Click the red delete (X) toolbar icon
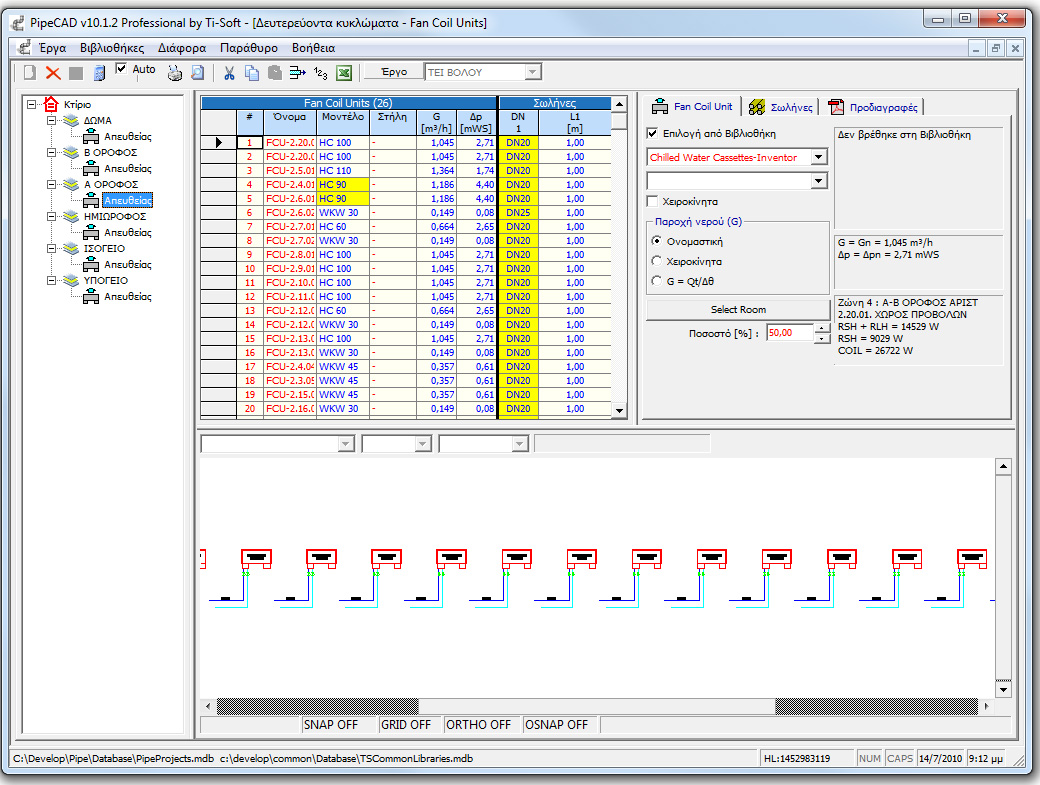 52,71
